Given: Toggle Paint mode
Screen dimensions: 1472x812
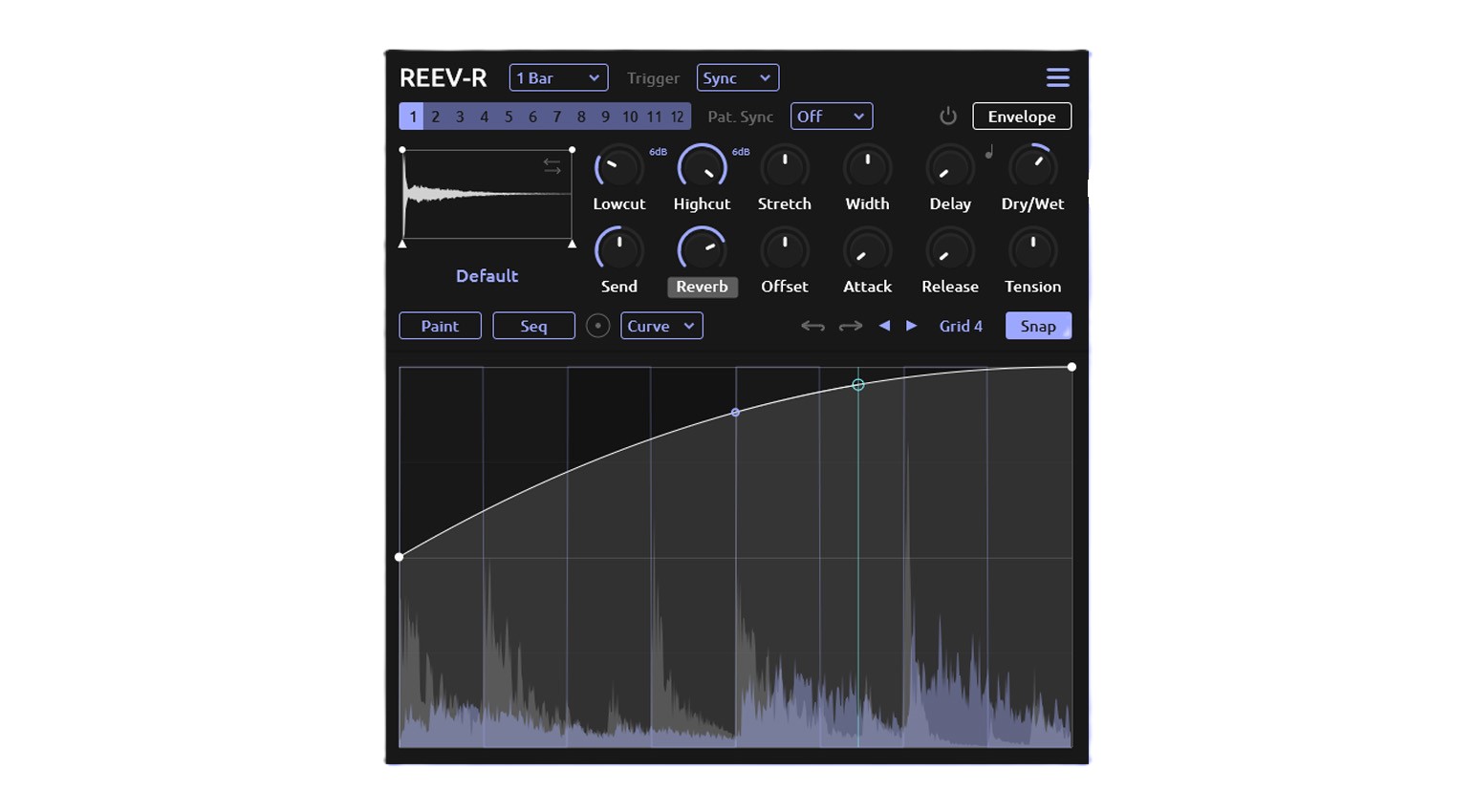Looking at the screenshot, I should (x=440, y=326).
